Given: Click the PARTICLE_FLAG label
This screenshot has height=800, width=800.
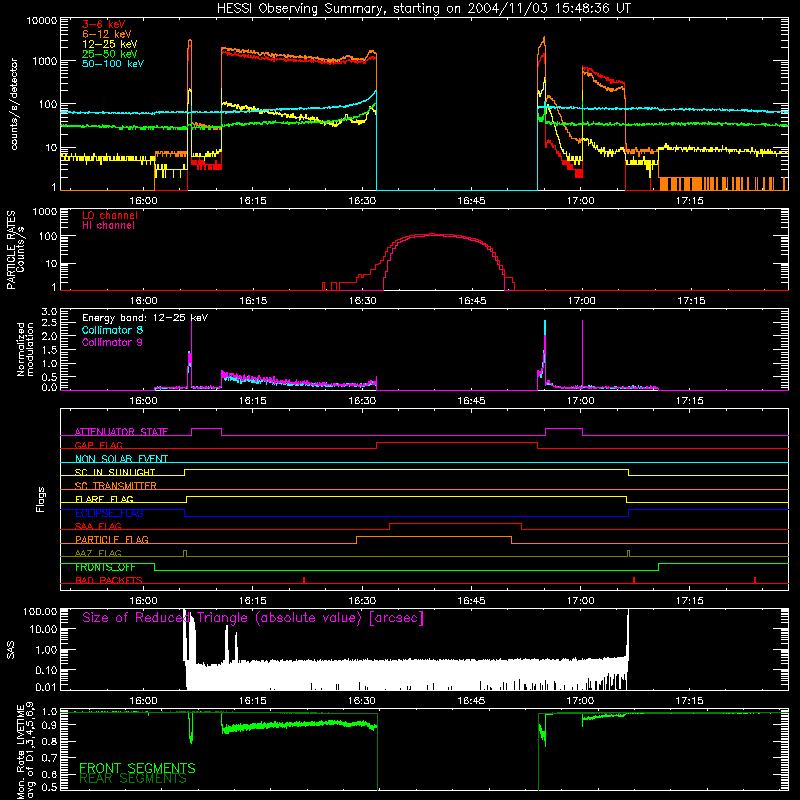Looking at the screenshot, I should point(112,539).
